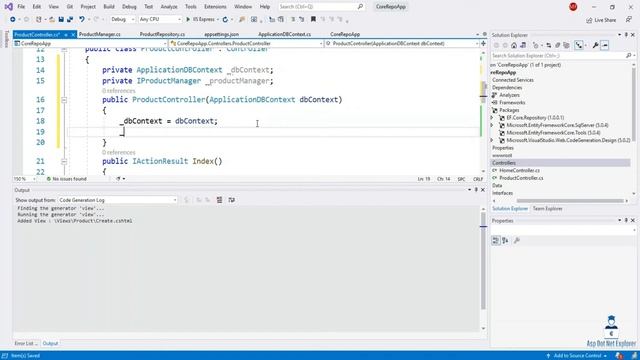Image resolution: width=640 pixels, height=360 pixels.
Task: Click the Refresh browser toolbar icon
Action: 225,19
